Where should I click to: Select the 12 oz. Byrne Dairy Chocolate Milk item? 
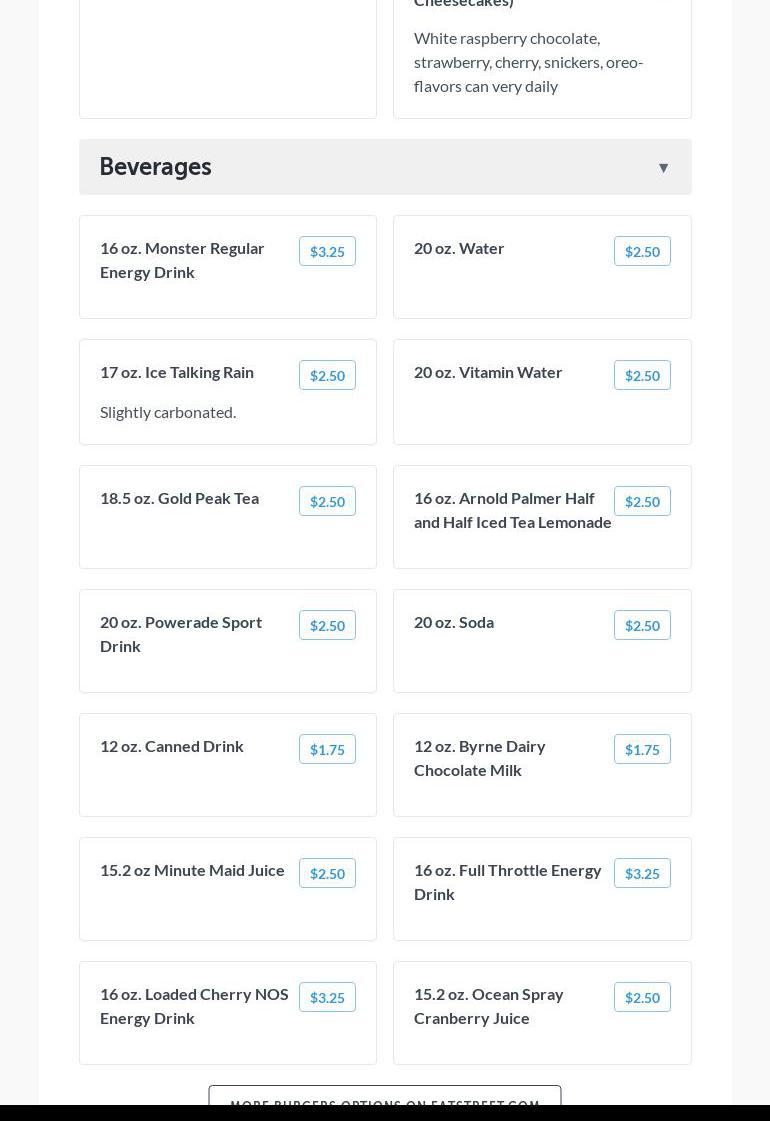click(480, 758)
